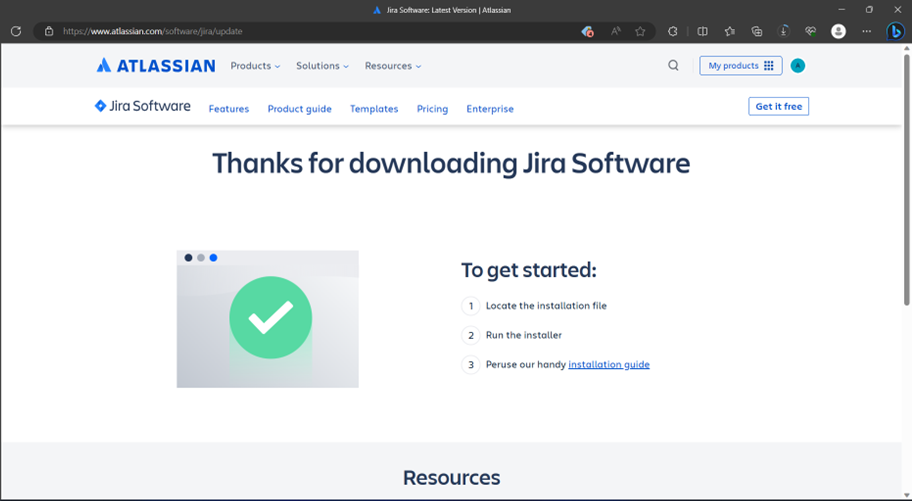The height and width of the screenshot is (501, 912).
Task: Toggle the Split screen icon
Action: coord(703,31)
